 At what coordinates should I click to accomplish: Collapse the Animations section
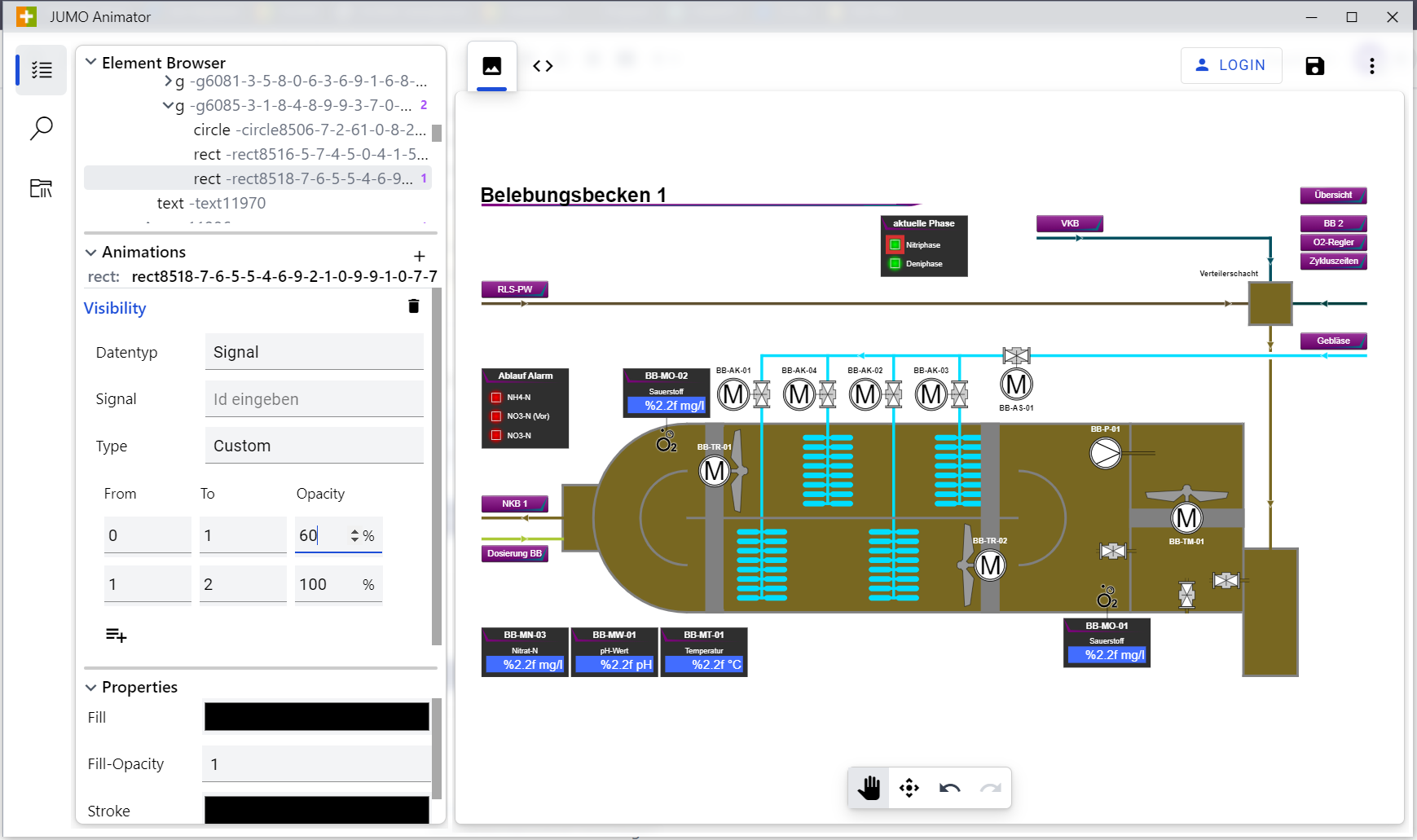(x=91, y=252)
